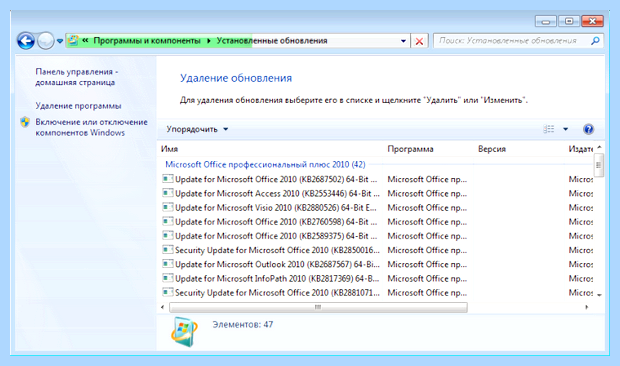Viewport: 620px width, 366px height.
Task: Open the view options dropdown arrow
Action: tap(565, 129)
